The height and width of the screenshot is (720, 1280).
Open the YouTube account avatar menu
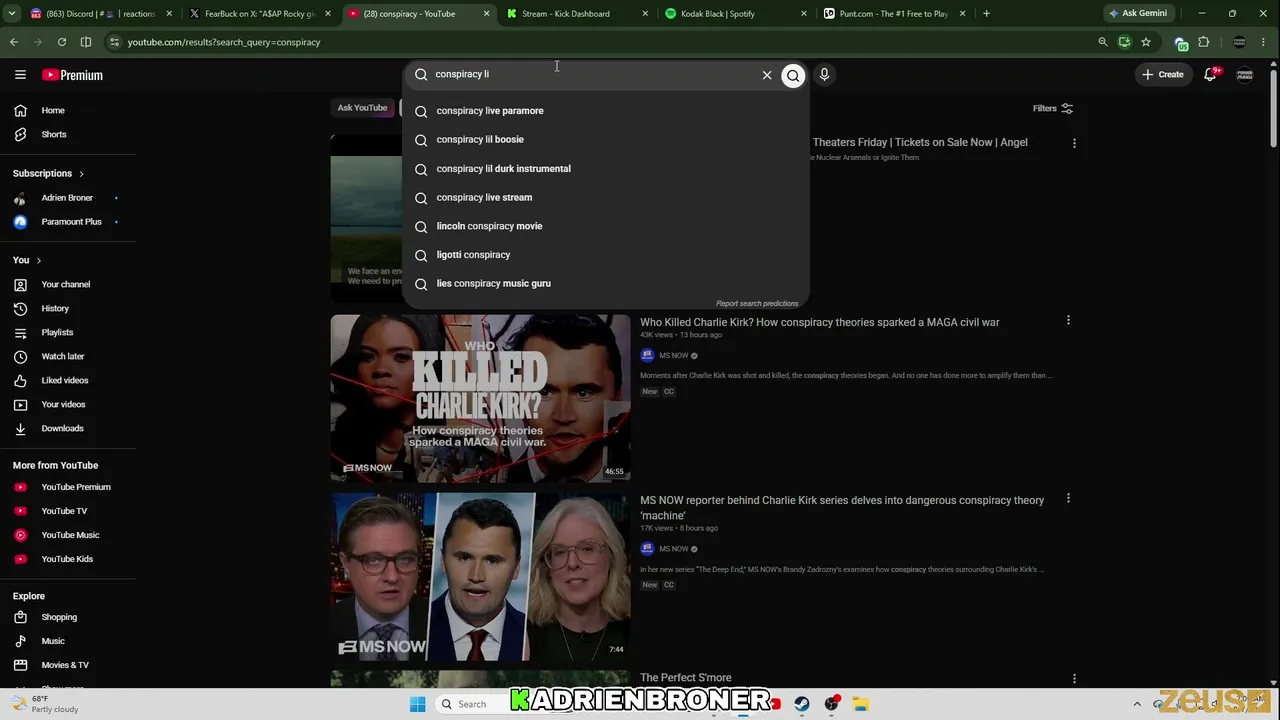click(x=1245, y=75)
